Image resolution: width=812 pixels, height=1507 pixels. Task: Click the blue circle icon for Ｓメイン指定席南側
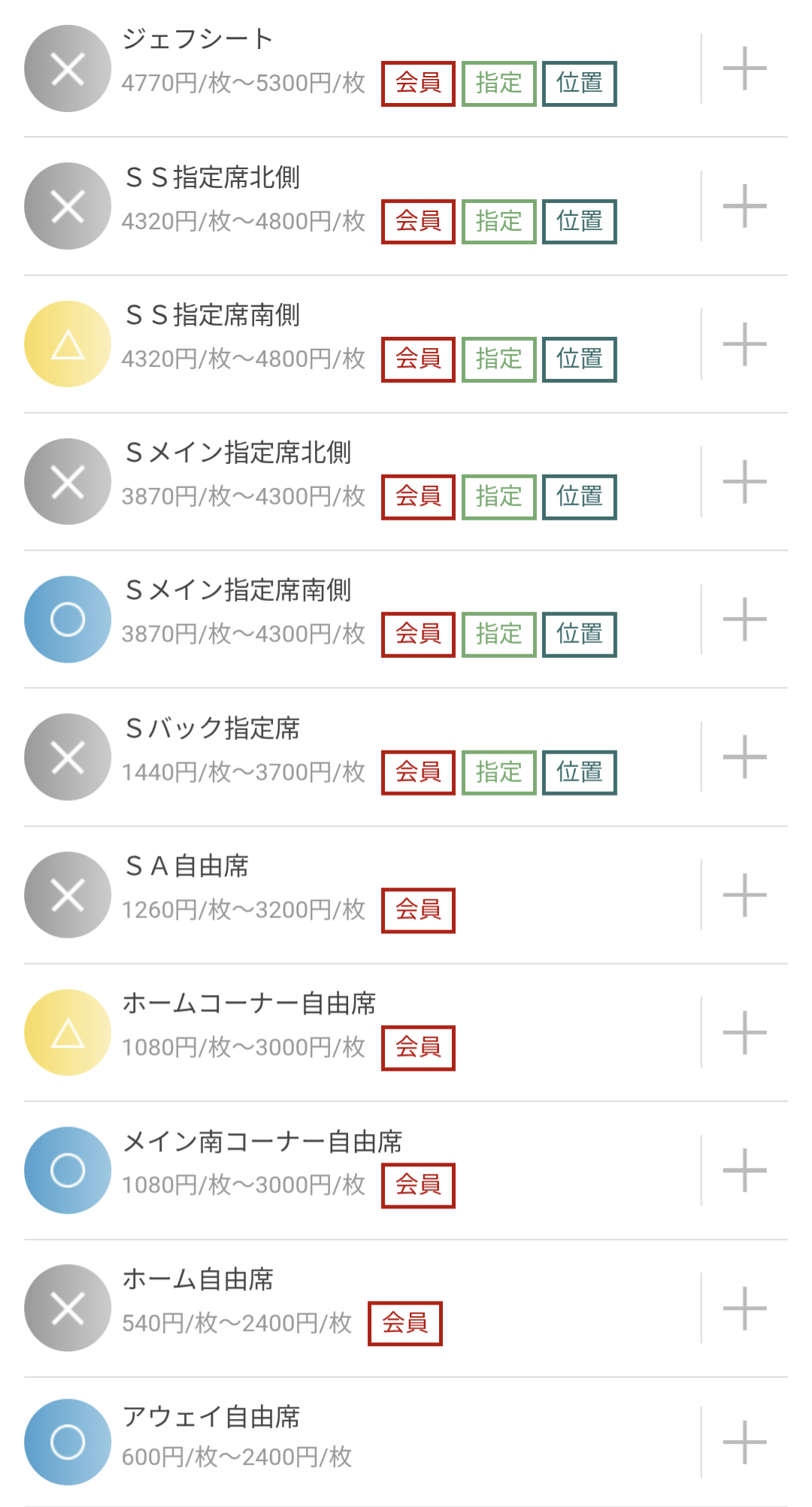pyautogui.click(x=68, y=620)
